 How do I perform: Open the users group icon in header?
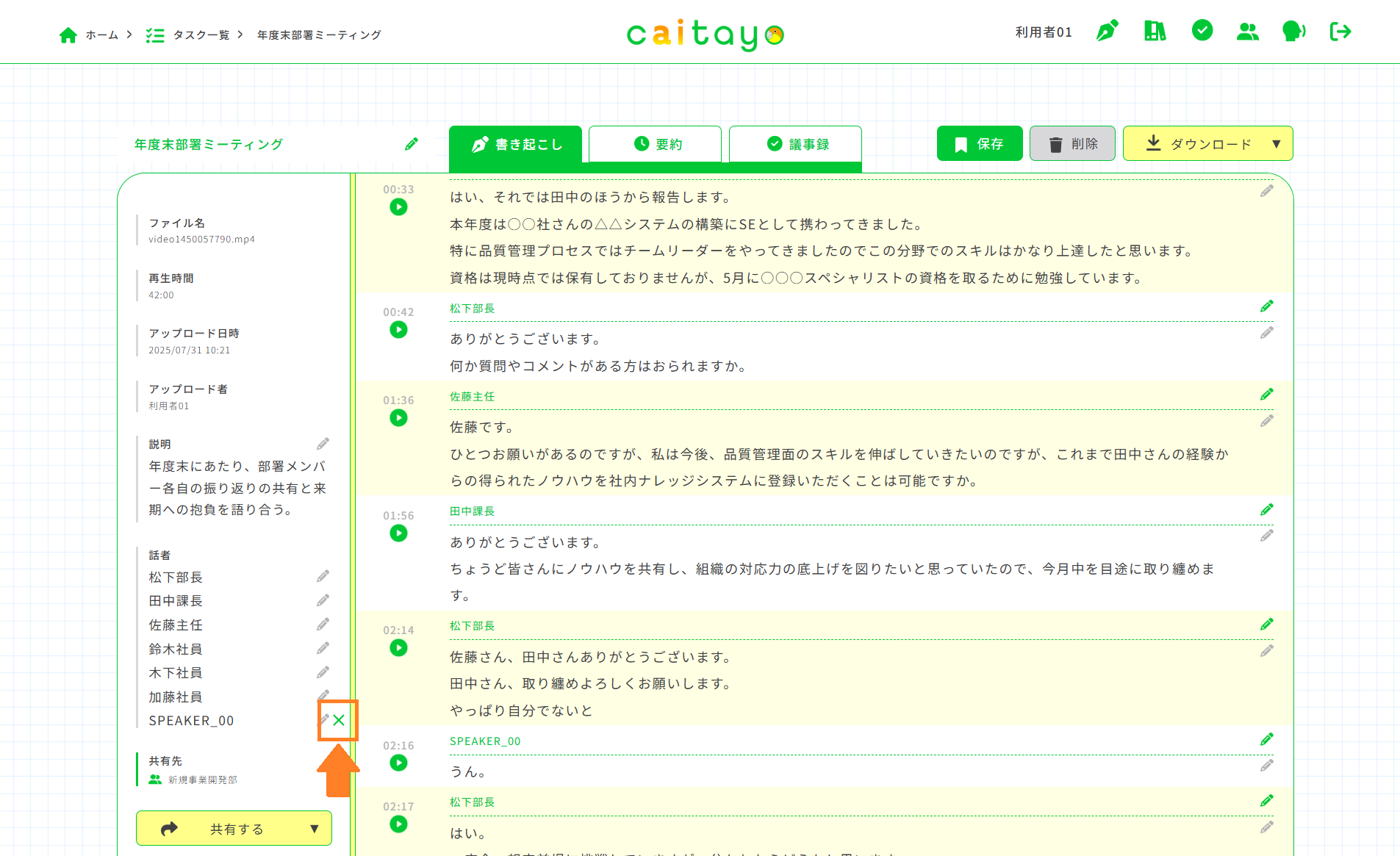pos(1247,32)
